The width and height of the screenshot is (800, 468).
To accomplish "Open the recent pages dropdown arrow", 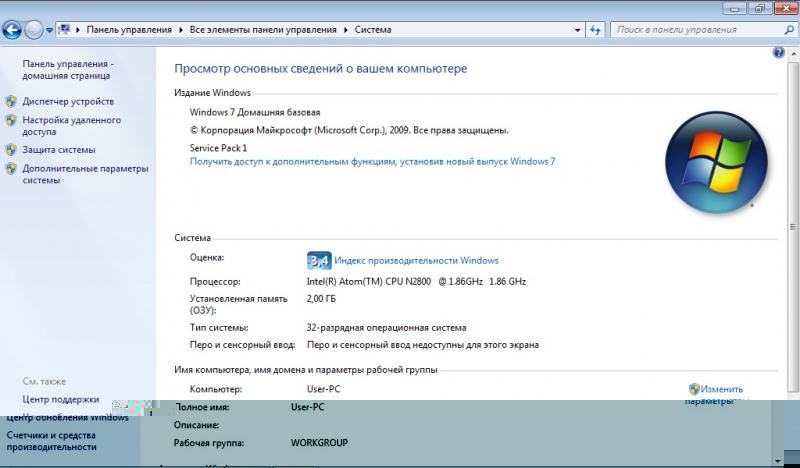I will tap(50, 30).
